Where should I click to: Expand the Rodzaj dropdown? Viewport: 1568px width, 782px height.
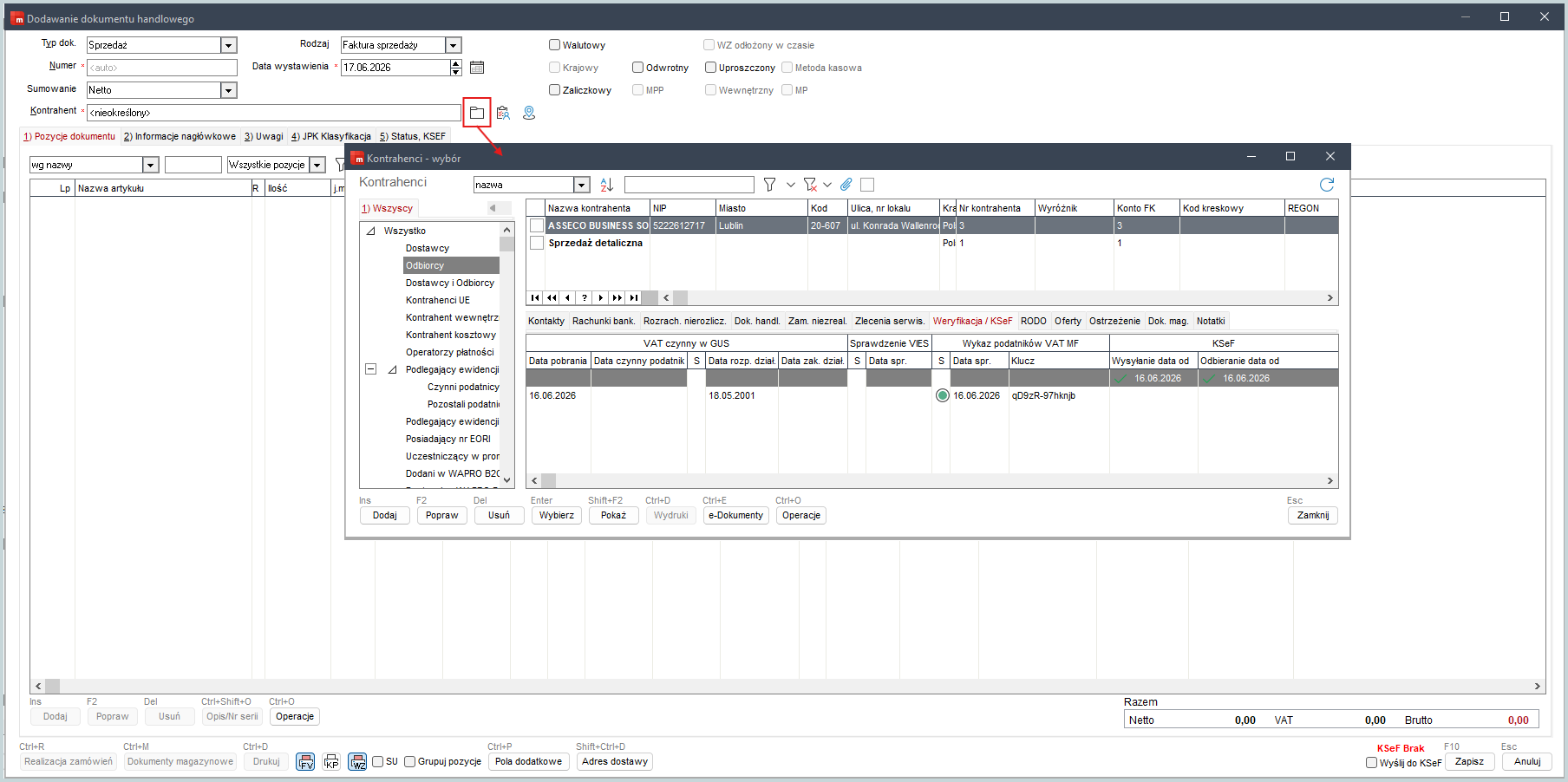coord(453,45)
